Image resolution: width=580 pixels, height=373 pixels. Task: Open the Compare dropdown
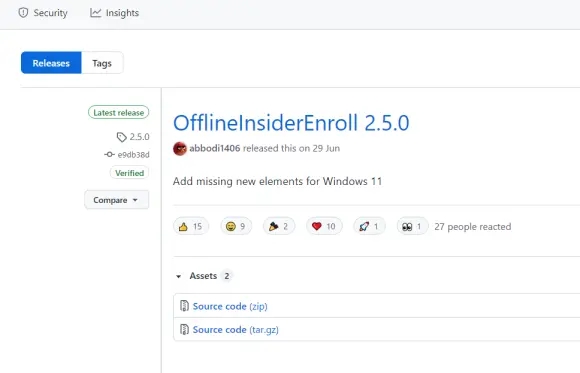(x=117, y=200)
